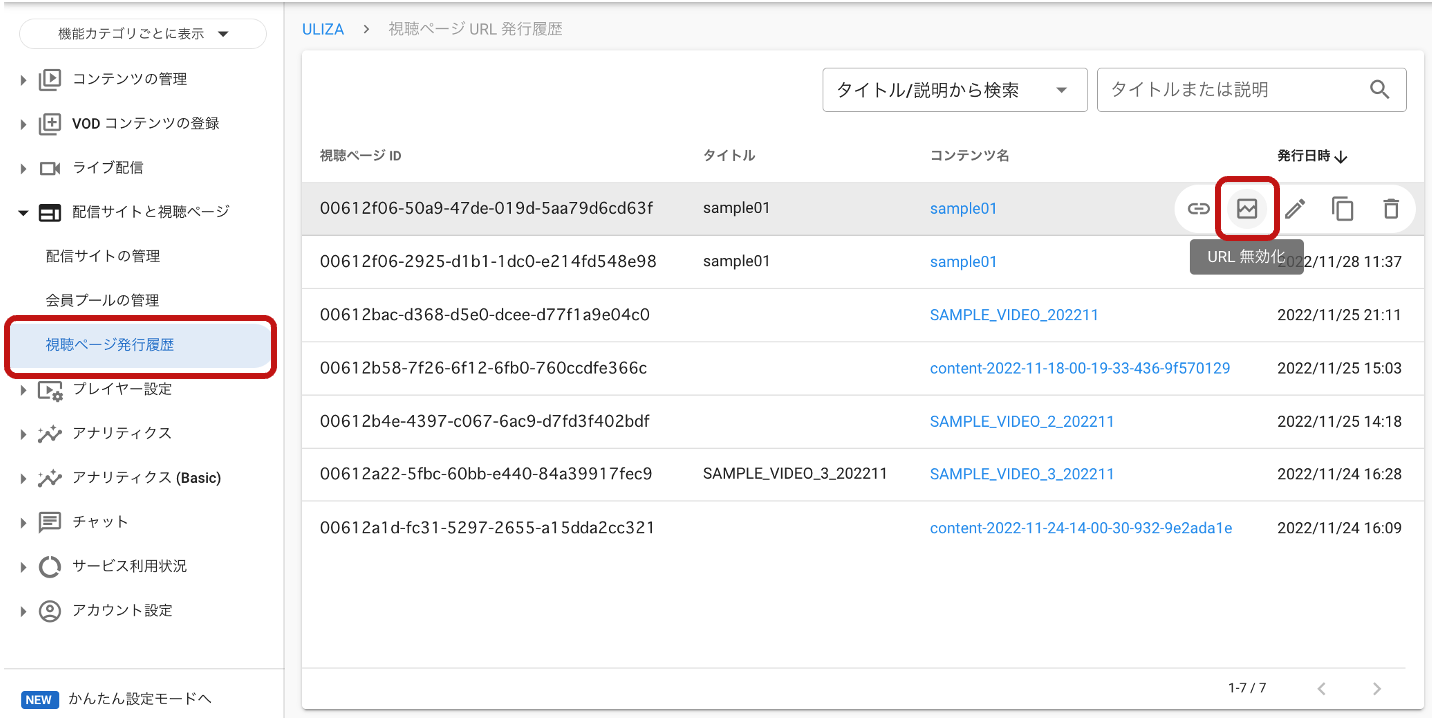
Task: Select 会員プールの管理 menu item
Action: click(102, 300)
